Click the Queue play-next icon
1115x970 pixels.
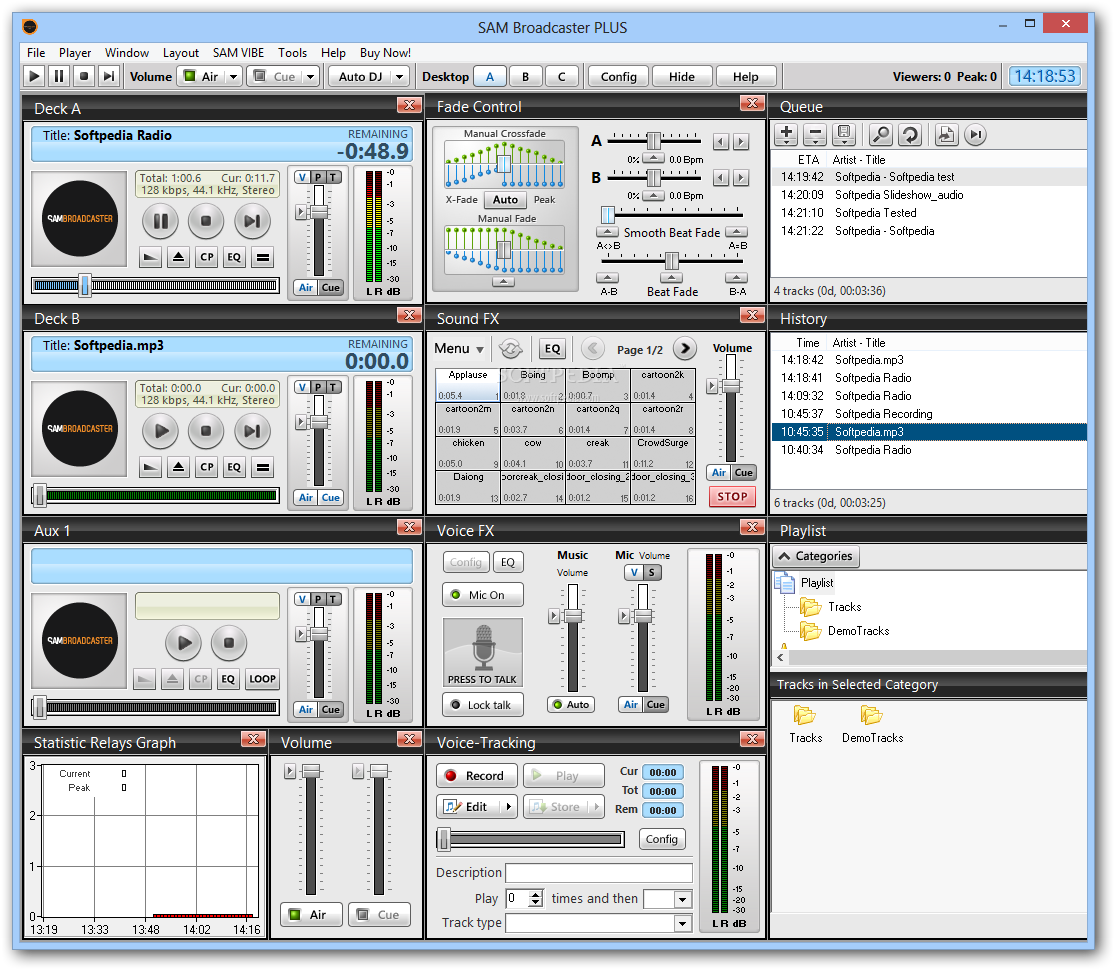(976, 134)
